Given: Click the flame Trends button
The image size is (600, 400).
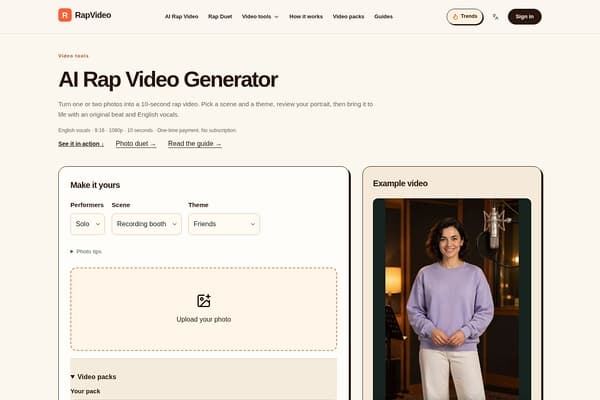Looking at the screenshot, I should pyautogui.click(x=465, y=16).
